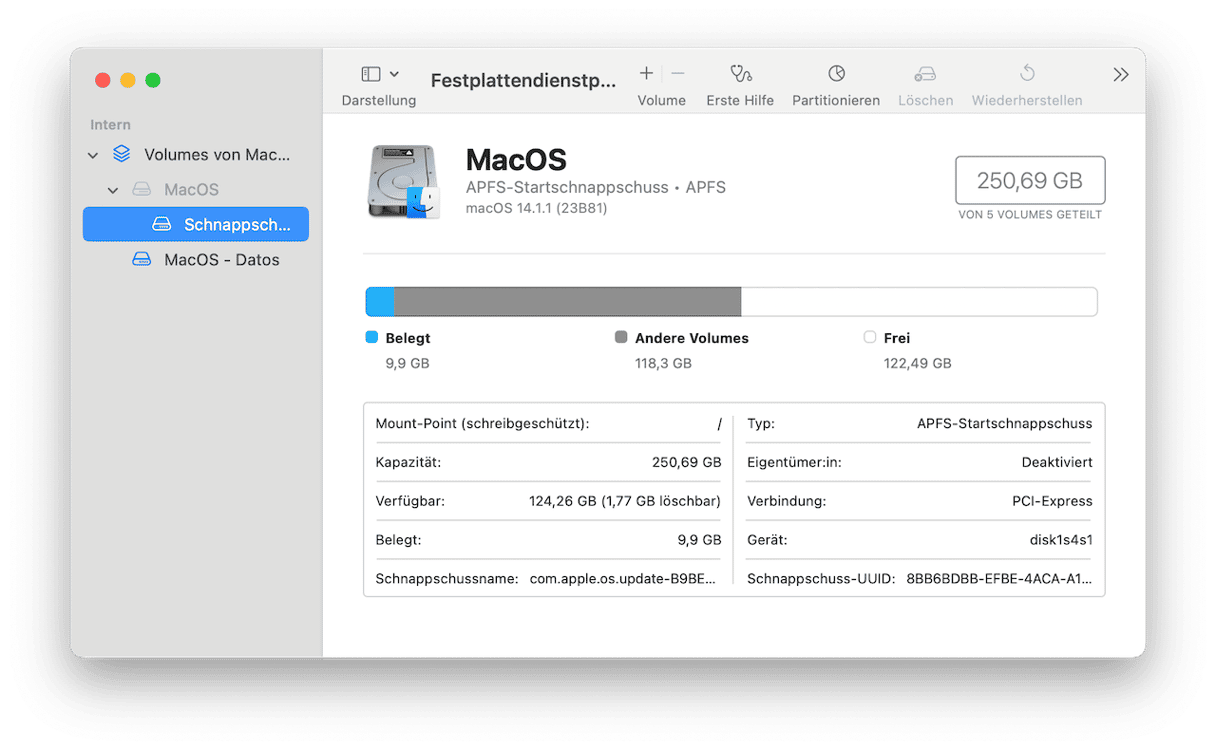
Task: Click the Löschen toolbar label
Action: coord(926,101)
